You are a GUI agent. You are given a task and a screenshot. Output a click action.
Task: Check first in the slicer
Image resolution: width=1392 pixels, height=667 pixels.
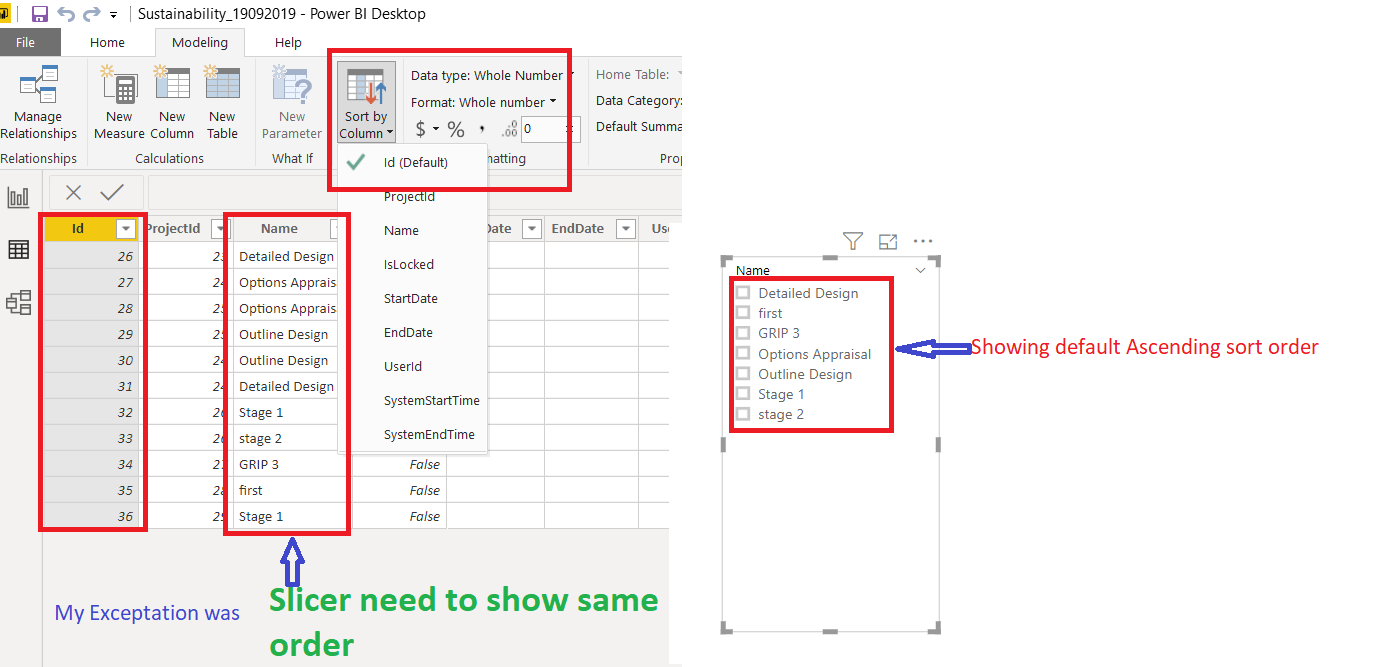point(743,313)
